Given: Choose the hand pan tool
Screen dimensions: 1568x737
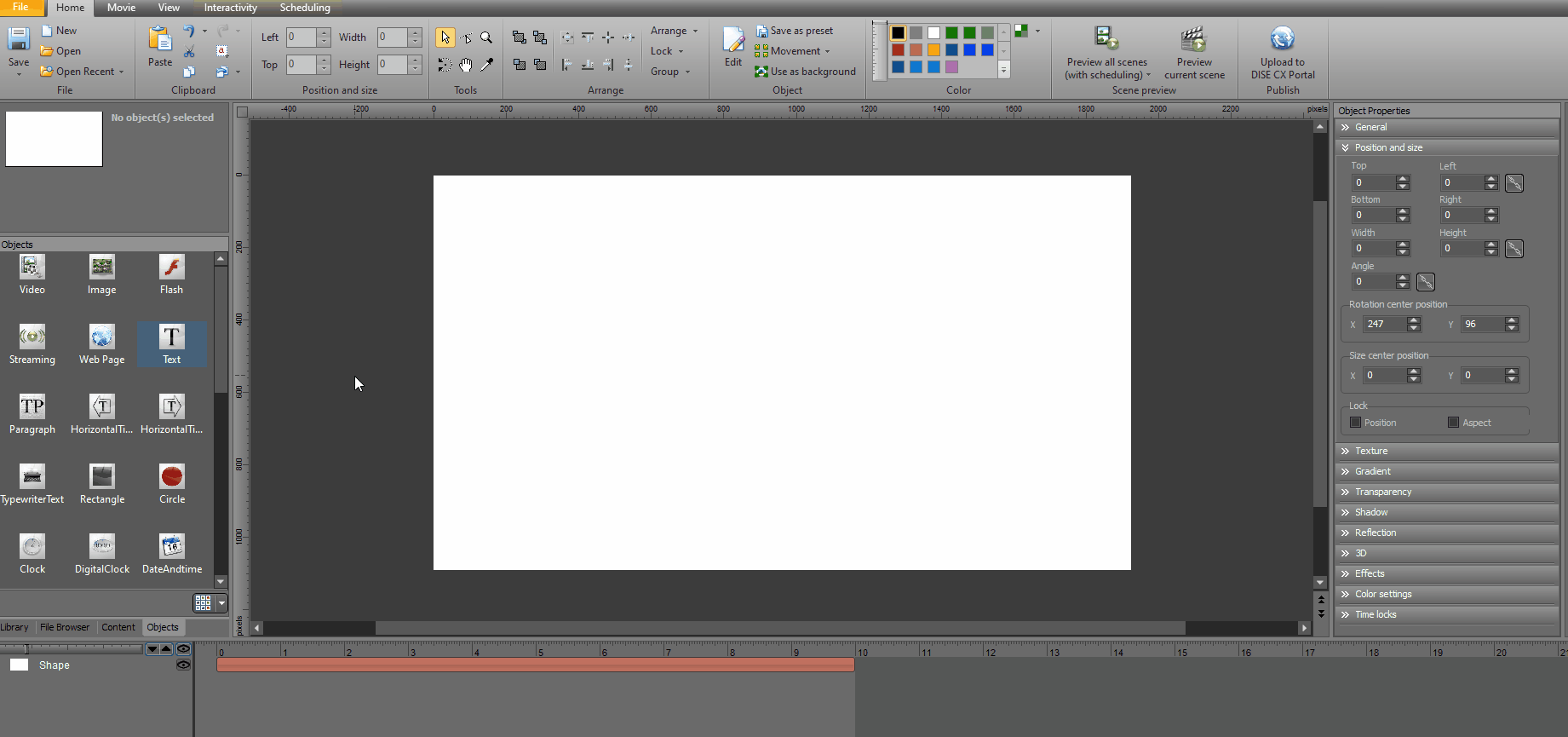Looking at the screenshot, I should pyautogui.click(x=466, y=65).
